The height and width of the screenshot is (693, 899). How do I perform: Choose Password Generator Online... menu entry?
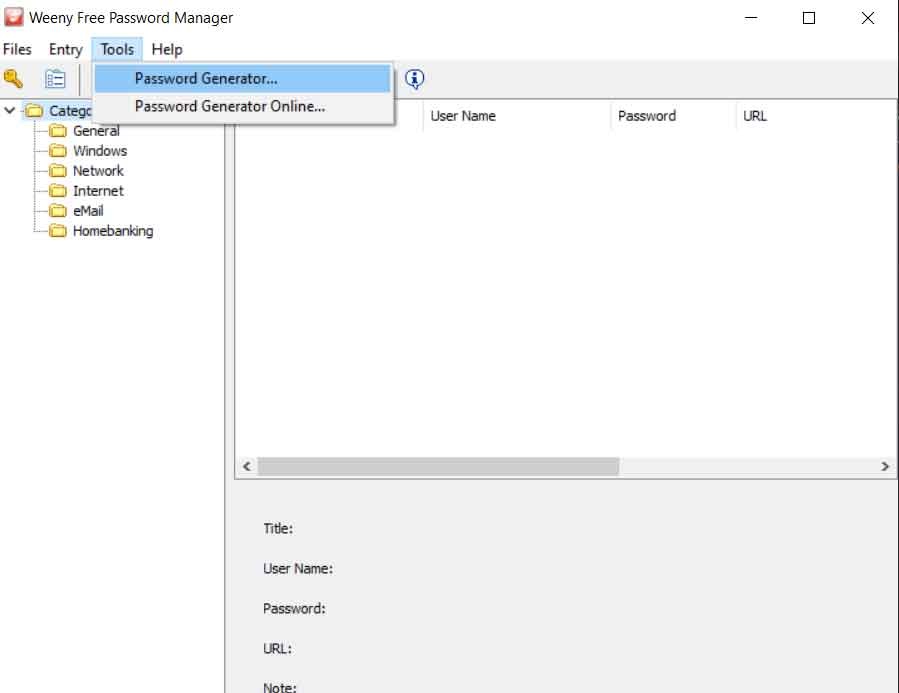243,107
